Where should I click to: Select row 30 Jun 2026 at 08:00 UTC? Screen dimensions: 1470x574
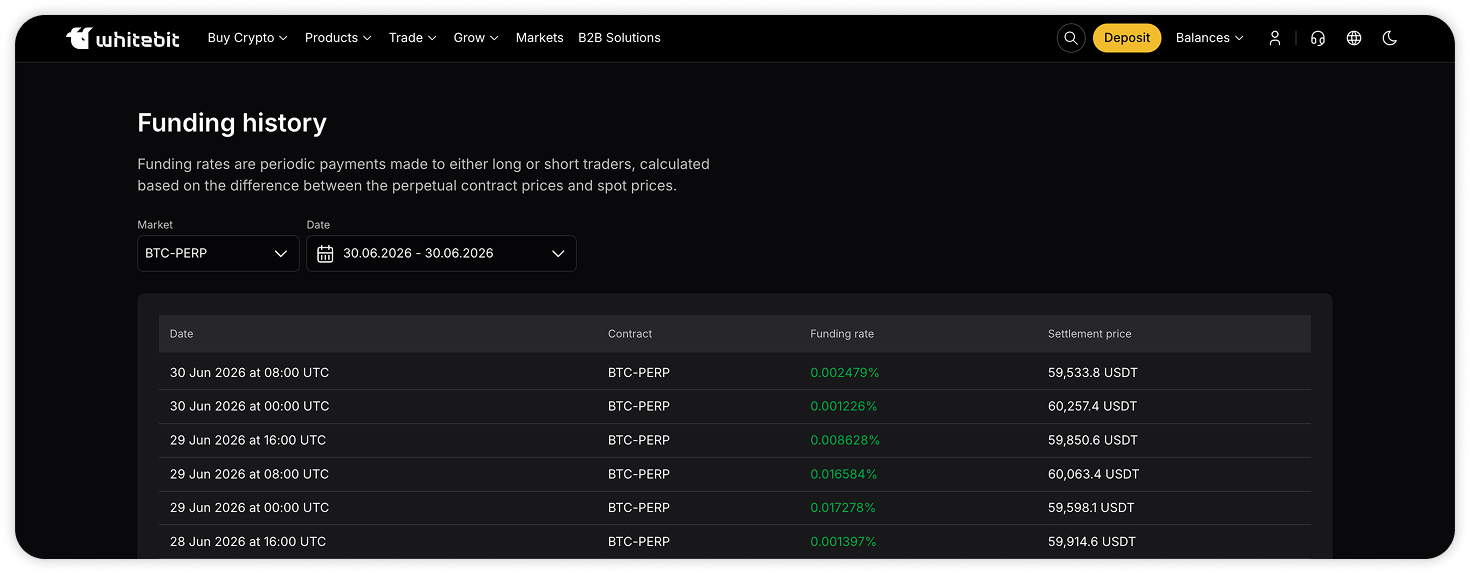click(x=734, y=373)
